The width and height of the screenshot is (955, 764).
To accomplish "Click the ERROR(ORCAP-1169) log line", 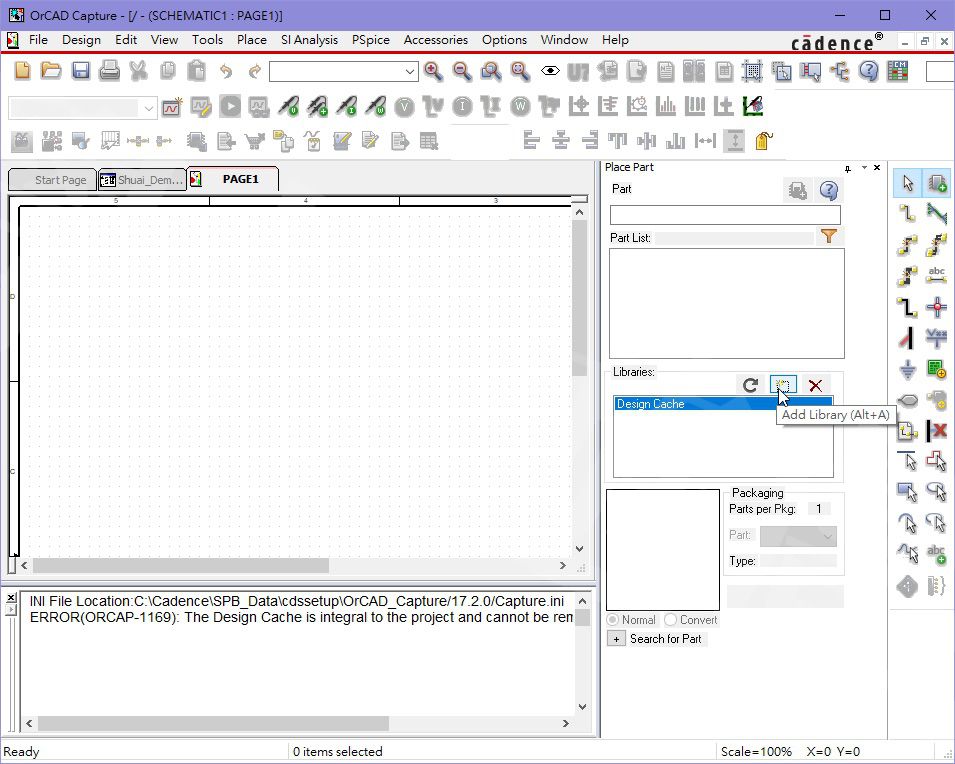I will click(x=301, y=617).
